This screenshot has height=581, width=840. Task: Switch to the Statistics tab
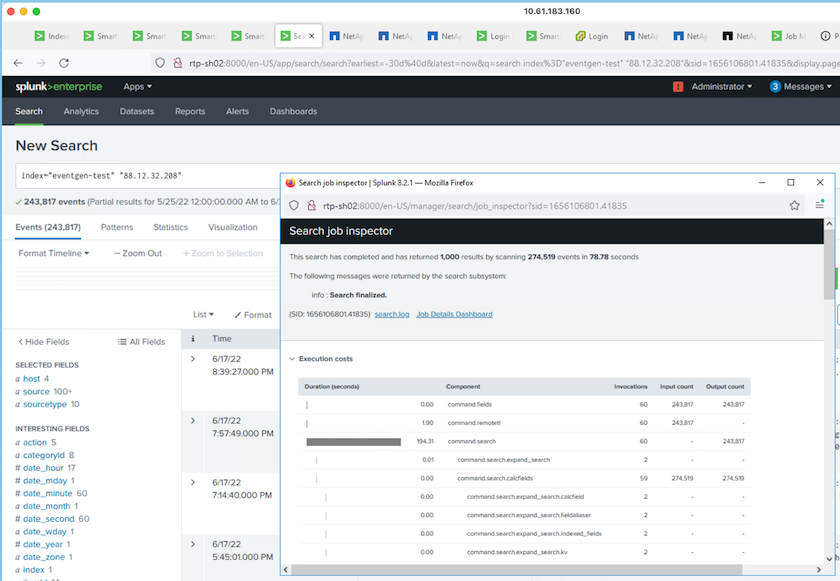tap(170, 227)
